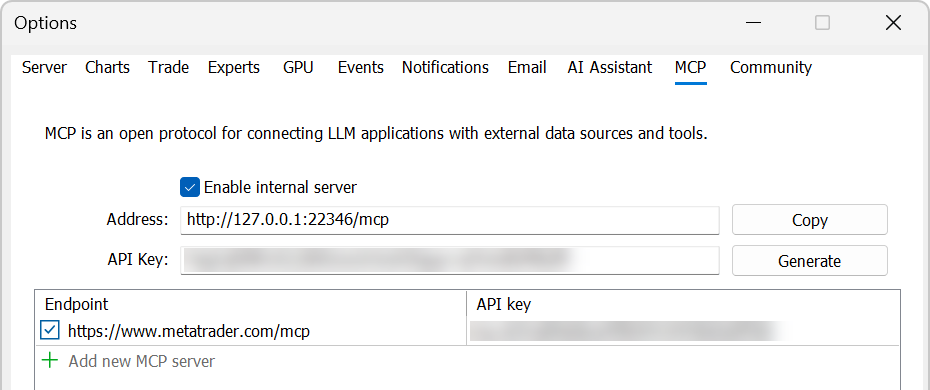930x390 pixels.
Task: Click the blurred API key cell of metatrader endpoint
Action: pos(683,331)
